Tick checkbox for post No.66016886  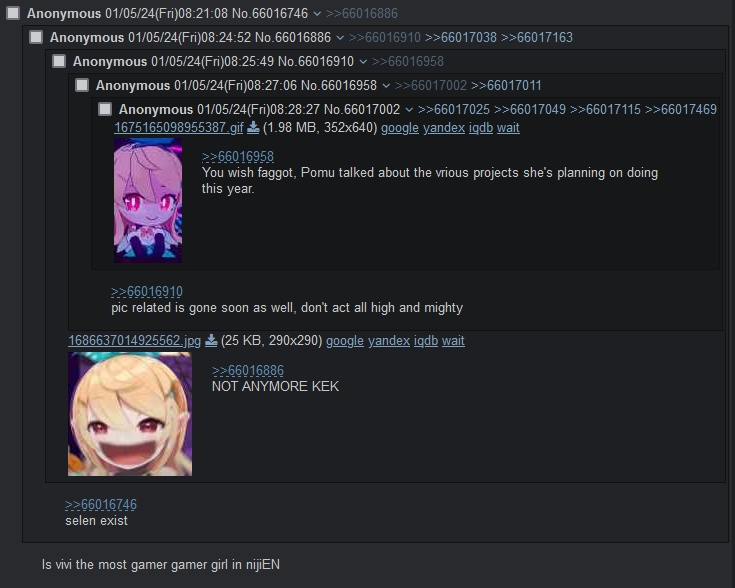pos(36,37)
